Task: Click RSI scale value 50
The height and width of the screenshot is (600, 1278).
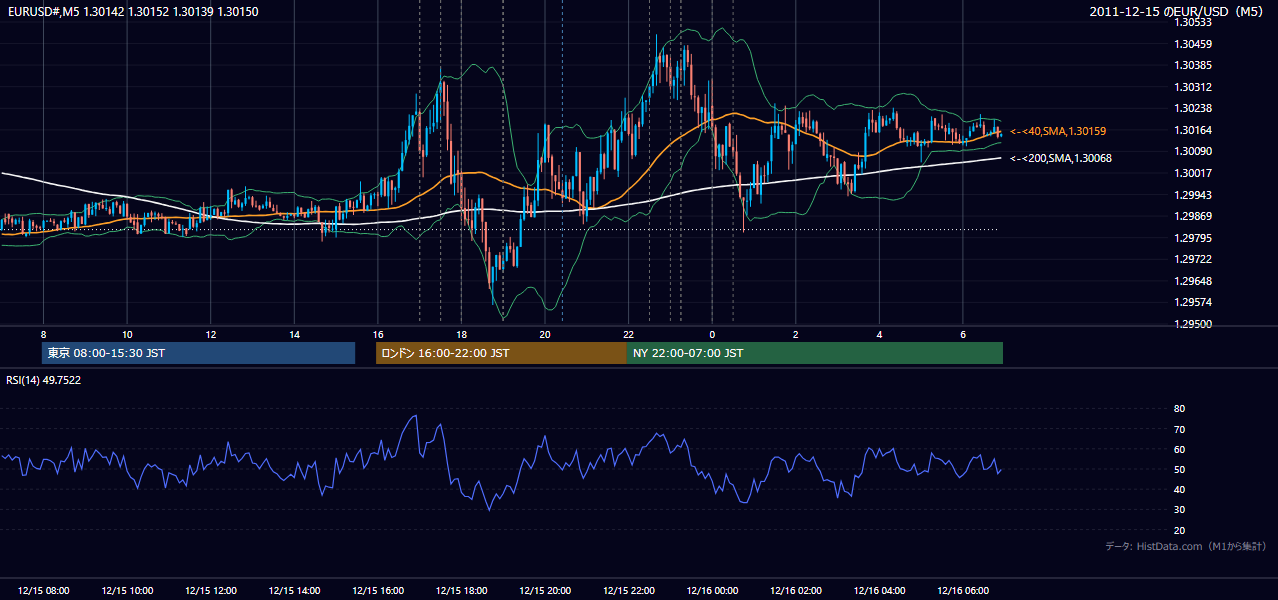Action: click(1180, 469)
